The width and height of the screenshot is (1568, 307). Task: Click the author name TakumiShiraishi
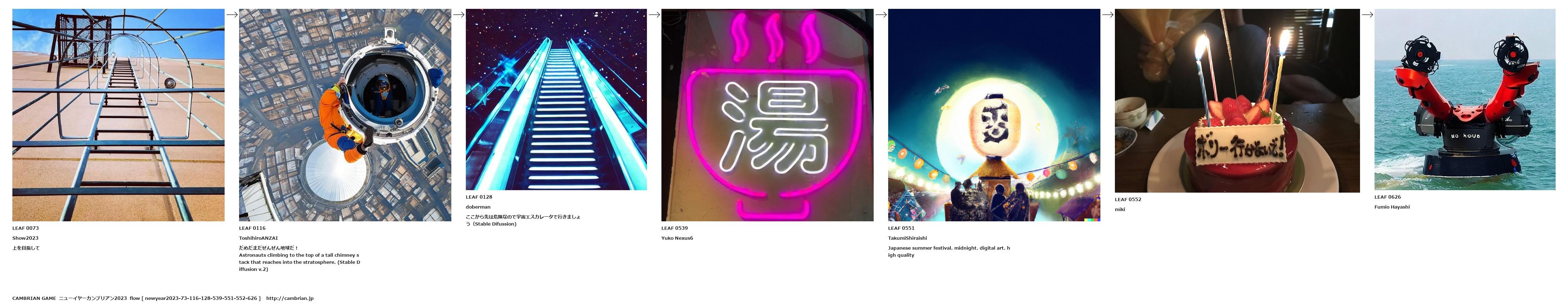pos(908,238)
